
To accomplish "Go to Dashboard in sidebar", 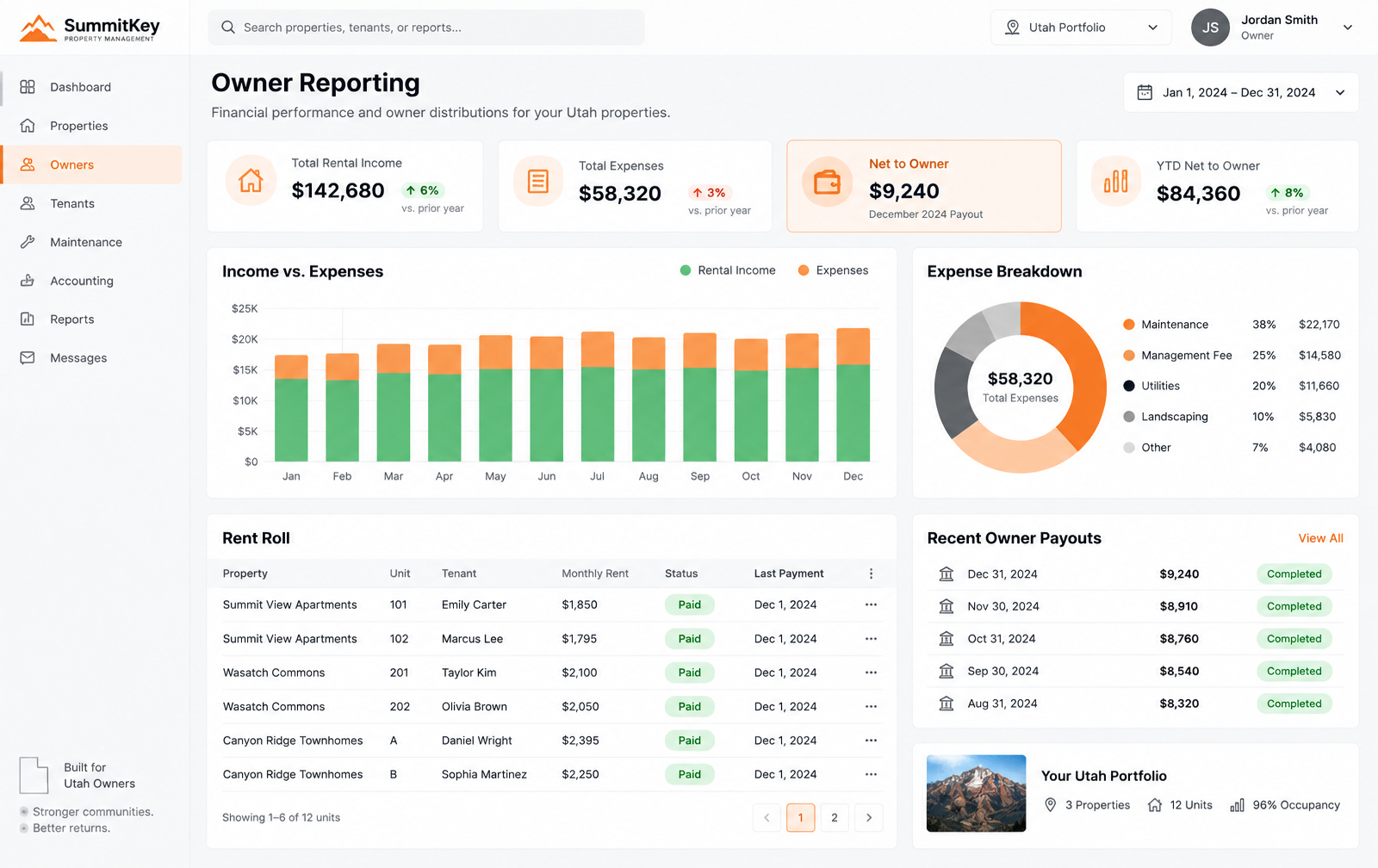I will [x=91, y=87].
